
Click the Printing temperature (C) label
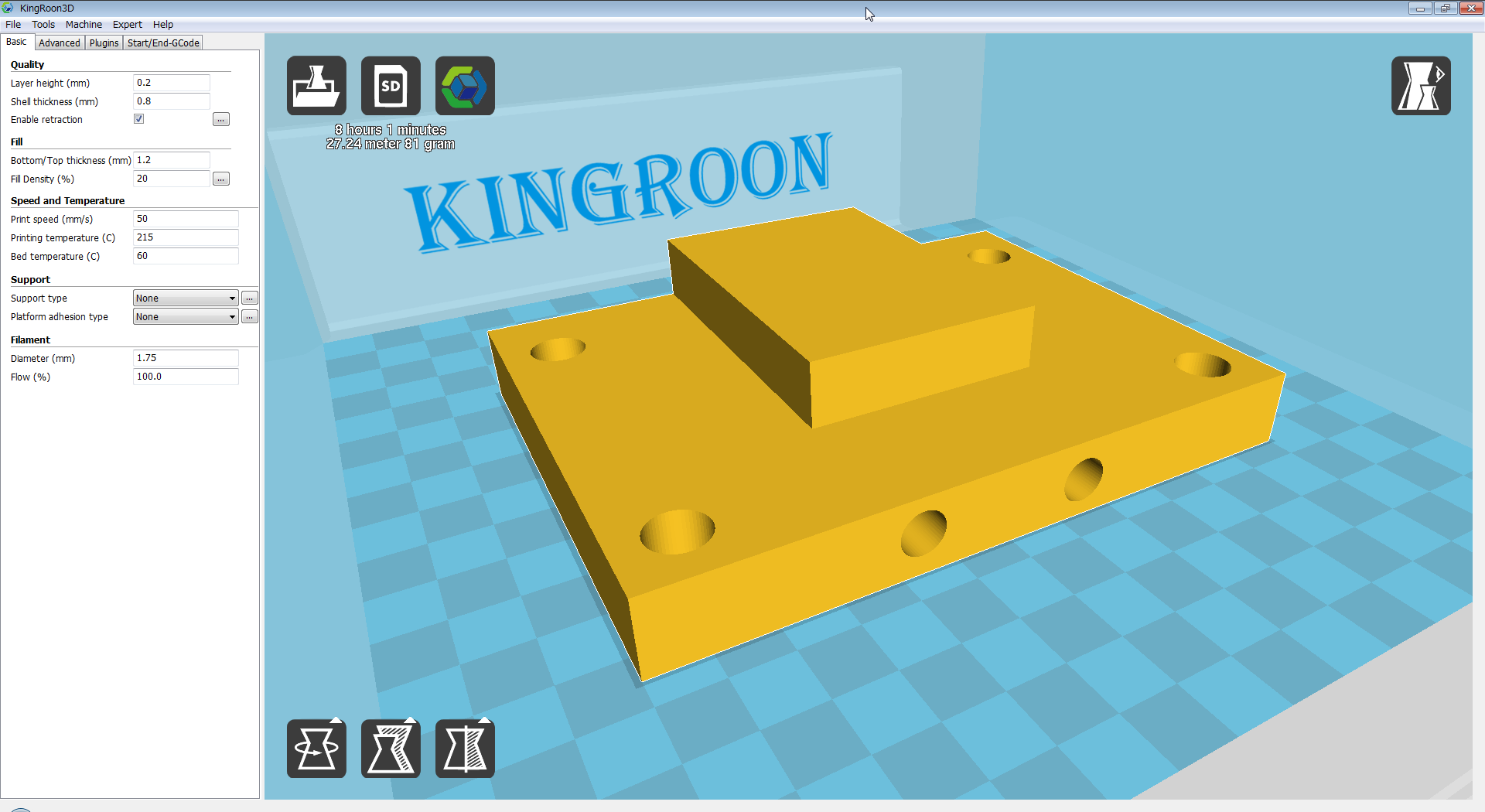click(x=63, y=238)
